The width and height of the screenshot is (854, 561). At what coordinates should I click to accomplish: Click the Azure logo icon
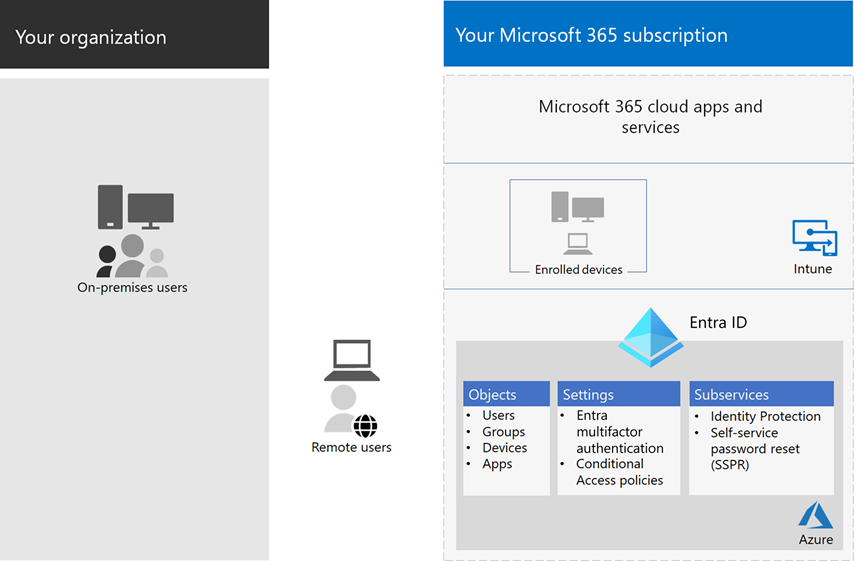(815, 516)
